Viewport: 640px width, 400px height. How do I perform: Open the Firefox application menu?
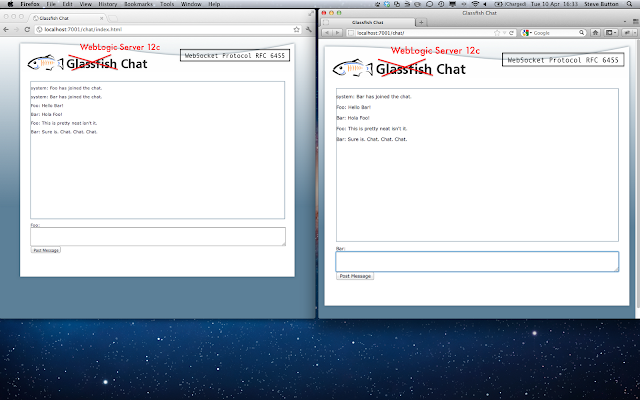point(30,4)
